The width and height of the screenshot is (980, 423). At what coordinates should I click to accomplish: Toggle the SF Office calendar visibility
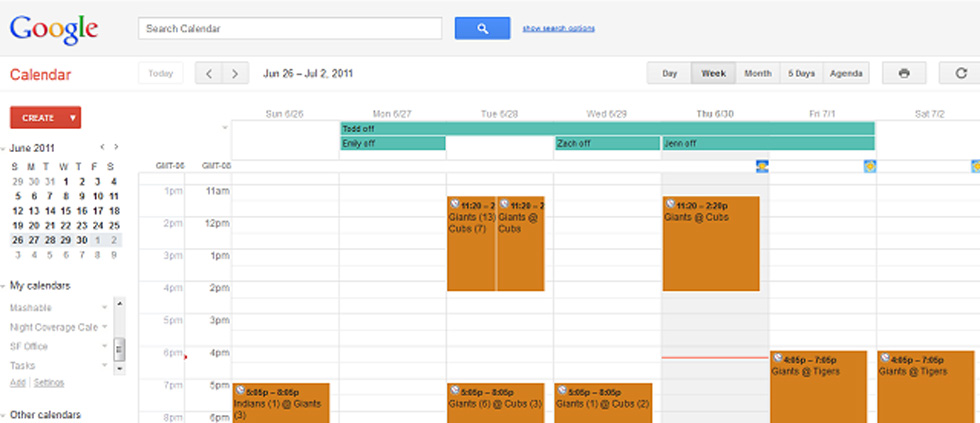(29, 346)
